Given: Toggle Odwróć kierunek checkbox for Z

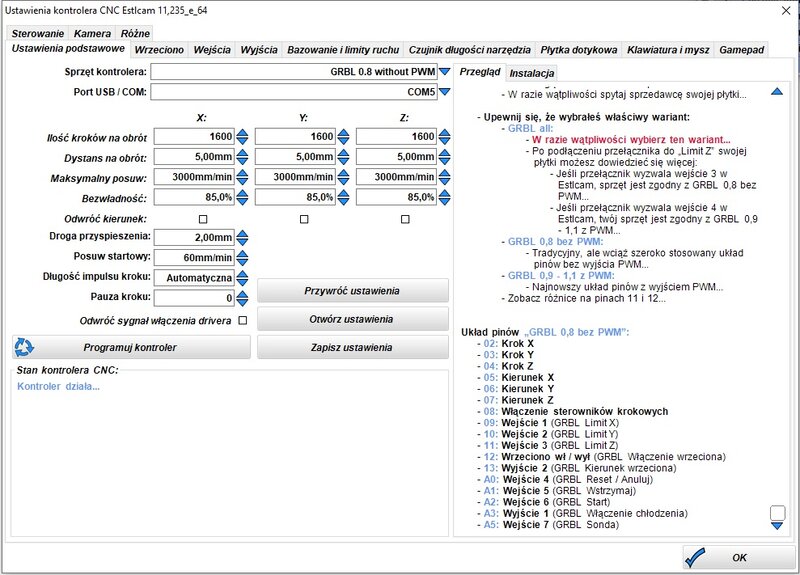Looking at the screenshot, I should click(405, 219).
